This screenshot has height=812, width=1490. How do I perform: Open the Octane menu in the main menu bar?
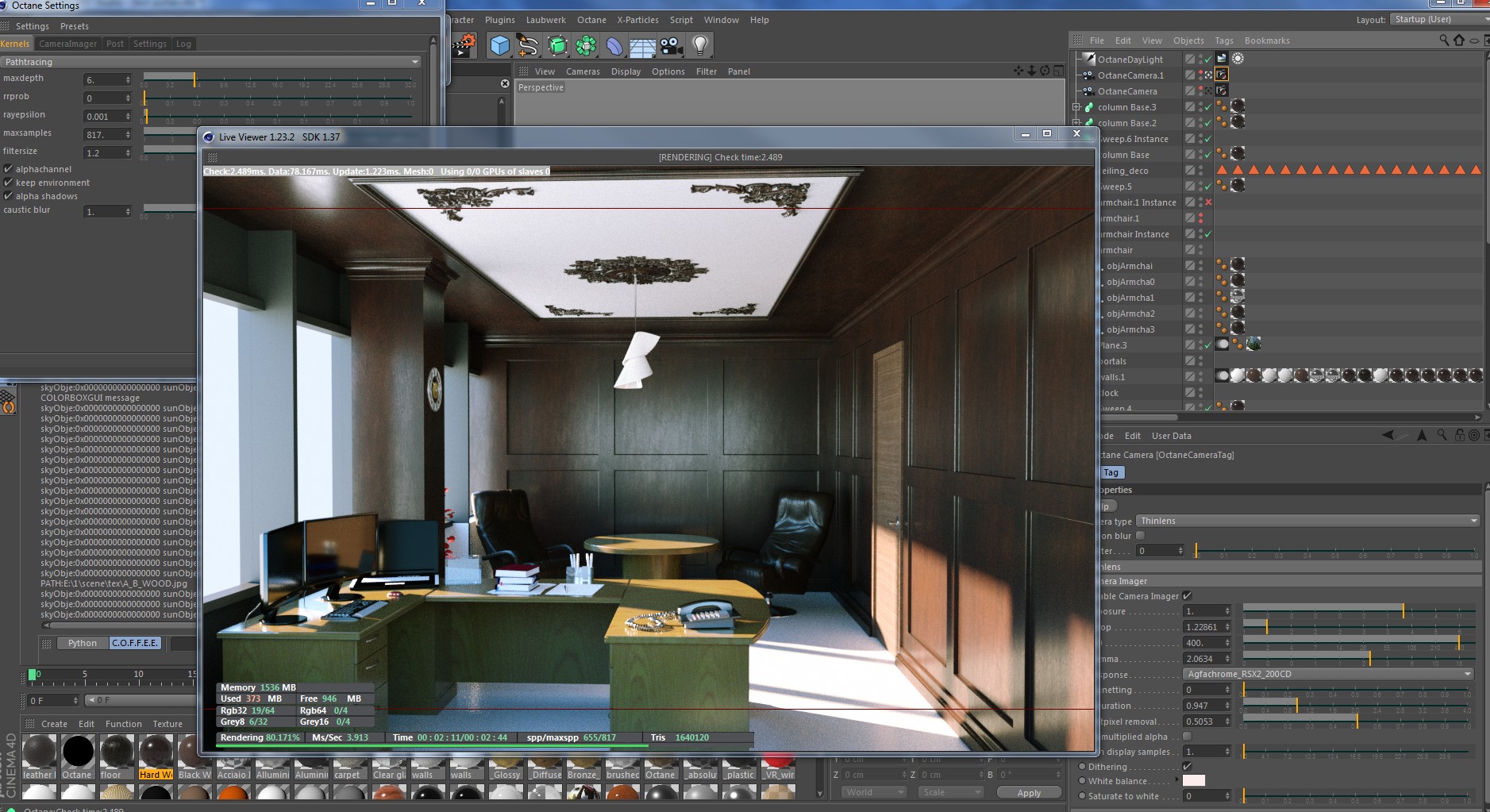[591, 20]
